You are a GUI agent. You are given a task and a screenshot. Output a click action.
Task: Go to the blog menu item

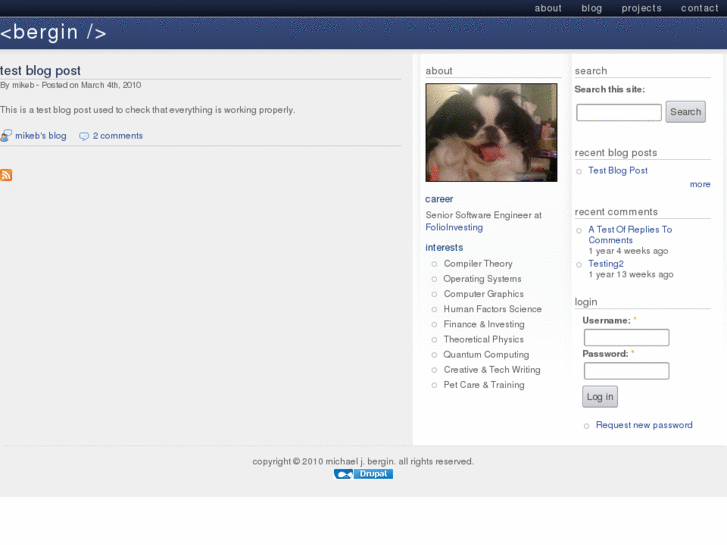coord(592,8)
